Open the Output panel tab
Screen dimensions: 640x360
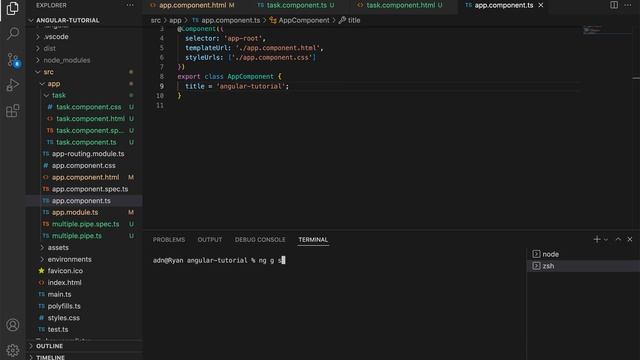coord(210,240)
